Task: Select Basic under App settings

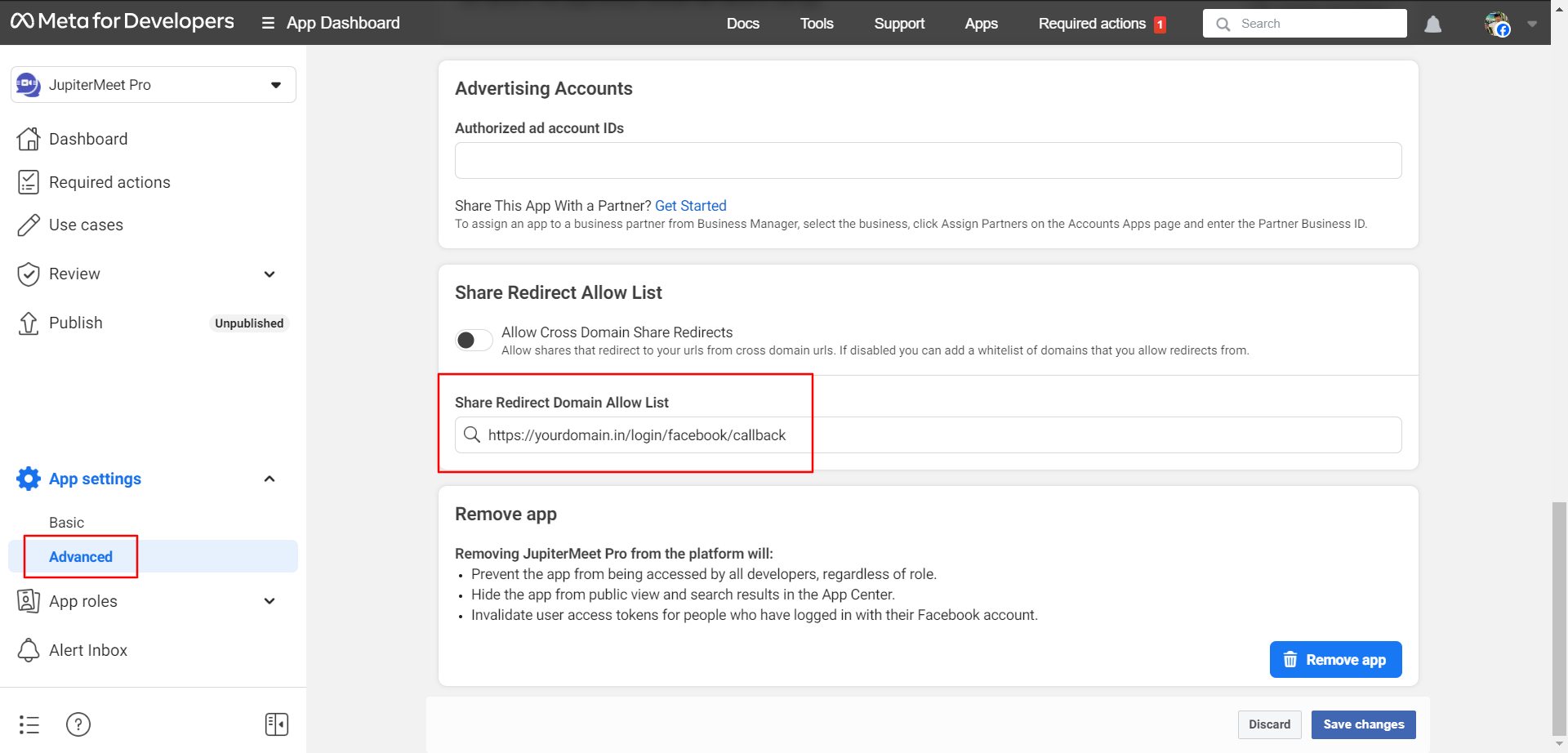Action: coord(67,523)
